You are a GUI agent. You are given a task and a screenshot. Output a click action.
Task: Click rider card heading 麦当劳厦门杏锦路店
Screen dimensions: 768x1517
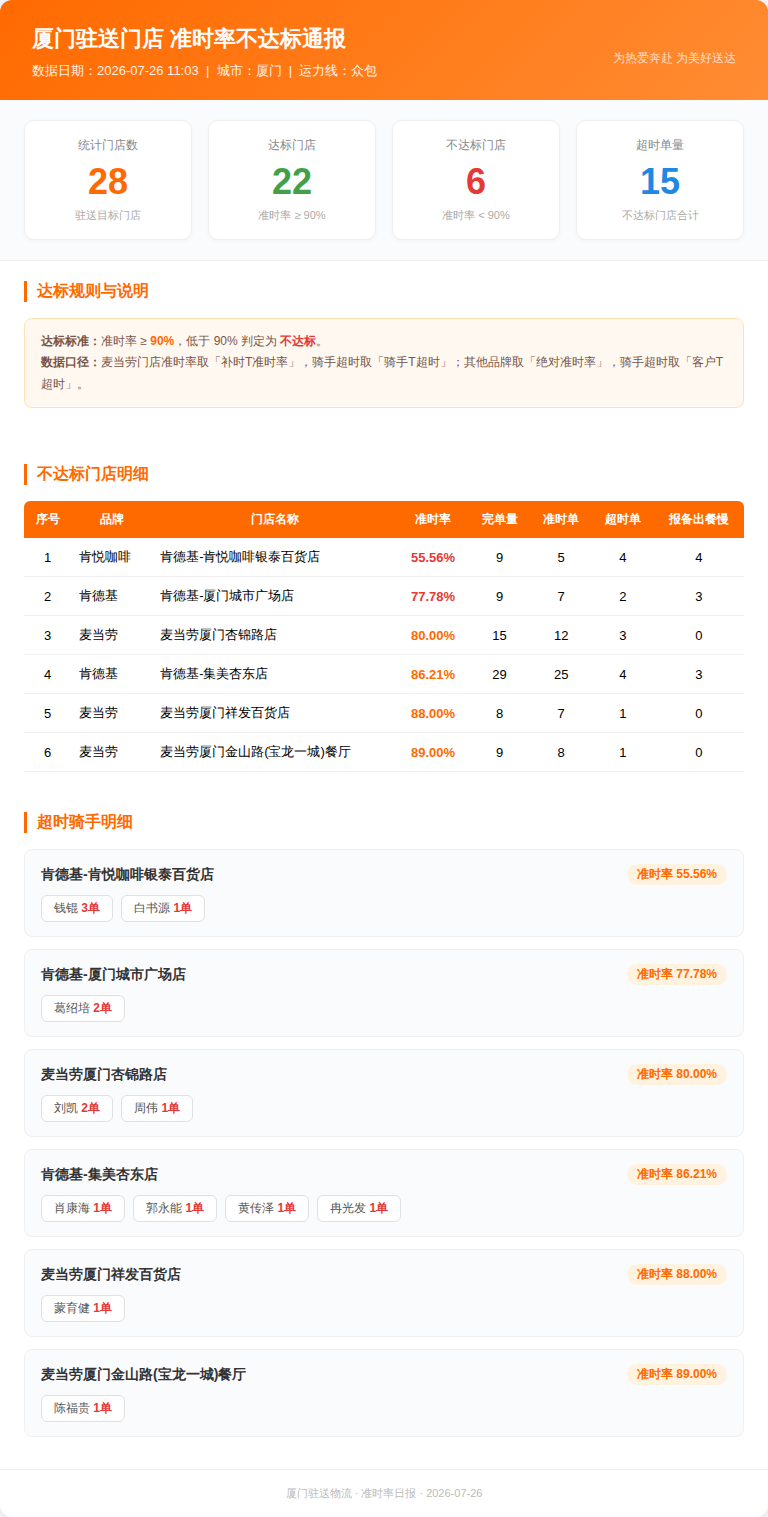[x=104, y=1074]
